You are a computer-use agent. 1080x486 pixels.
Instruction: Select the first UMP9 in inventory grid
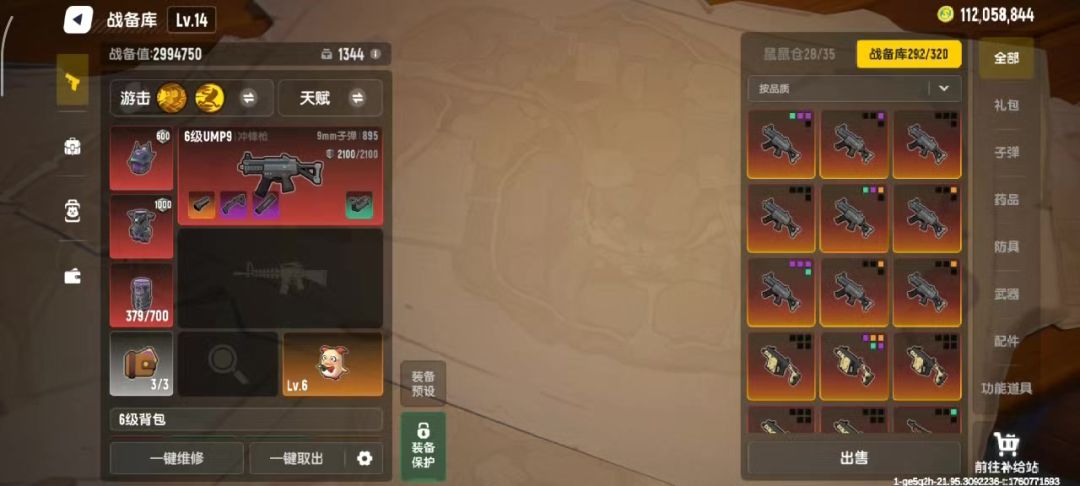coord(781,145)
